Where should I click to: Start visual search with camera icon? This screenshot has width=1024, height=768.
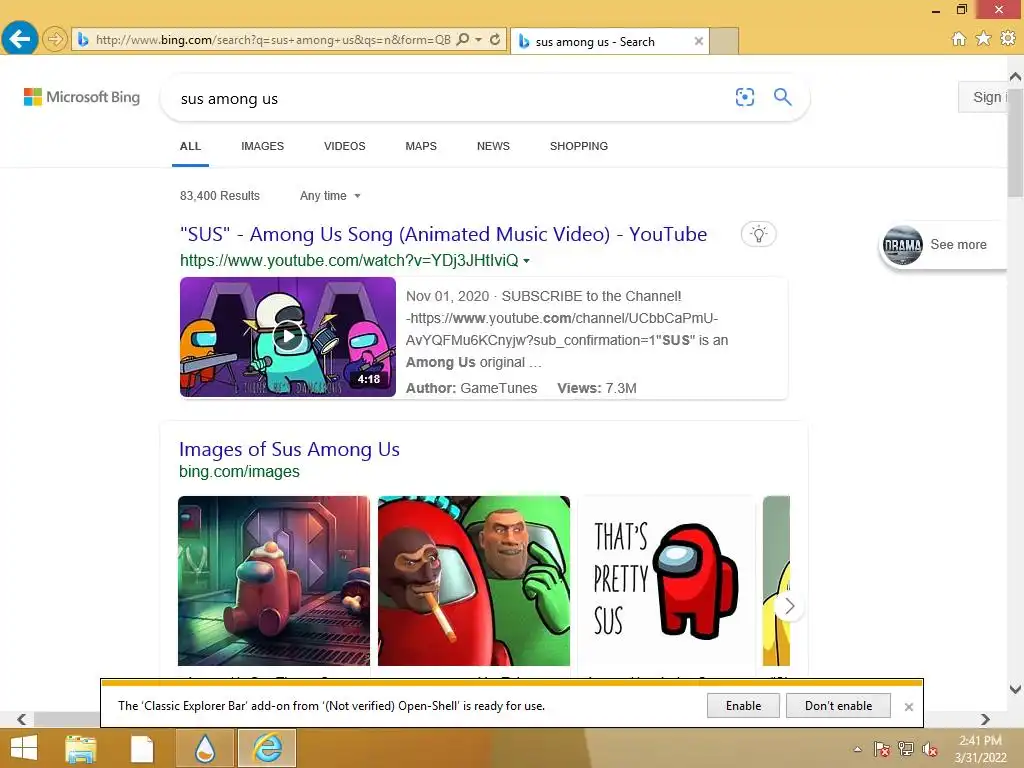pyautogui.click(x=744, y=97)
